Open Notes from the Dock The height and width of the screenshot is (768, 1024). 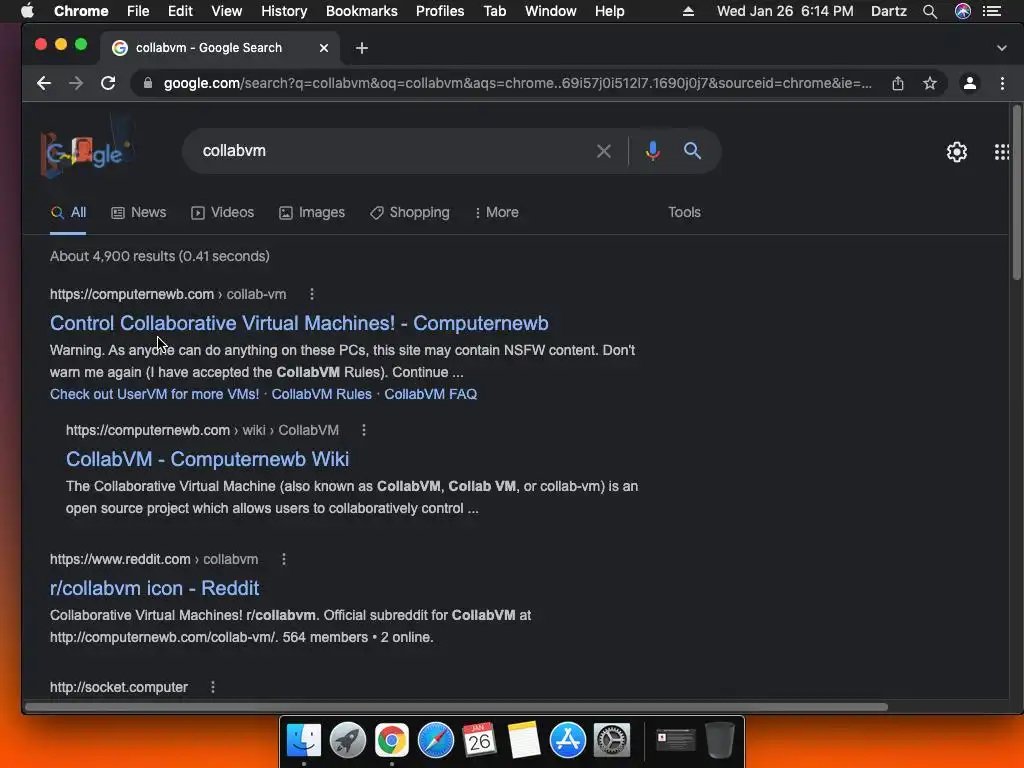[x=524, y=740]
